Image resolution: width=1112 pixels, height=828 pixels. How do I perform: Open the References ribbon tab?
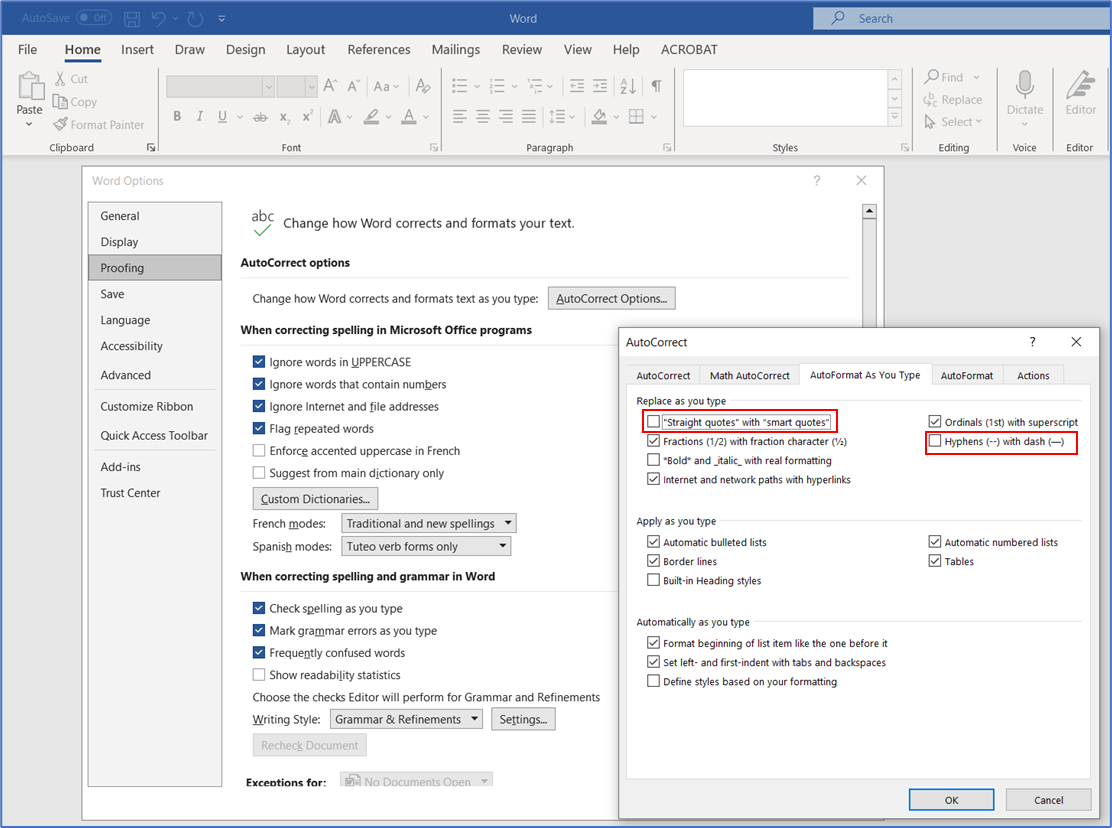[x=378, y=50]
